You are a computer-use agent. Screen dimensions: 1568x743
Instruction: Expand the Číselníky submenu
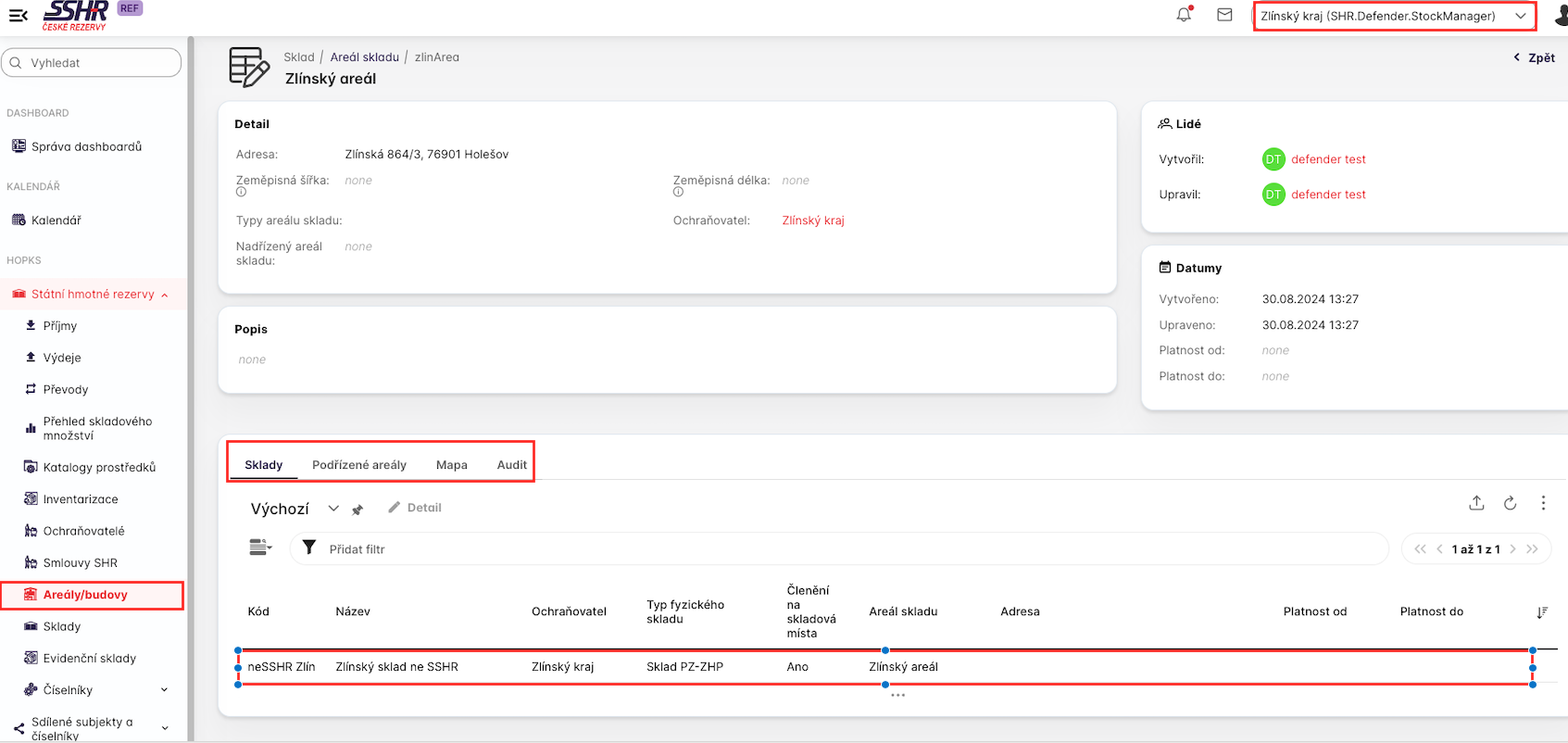[x=164, y=690]
